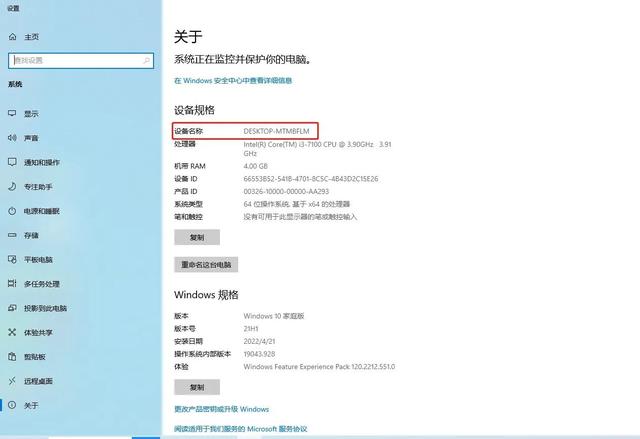Switch to the 声音 settings page
The width and height of the screenshot is (640, 439).
tap(31, 138)
